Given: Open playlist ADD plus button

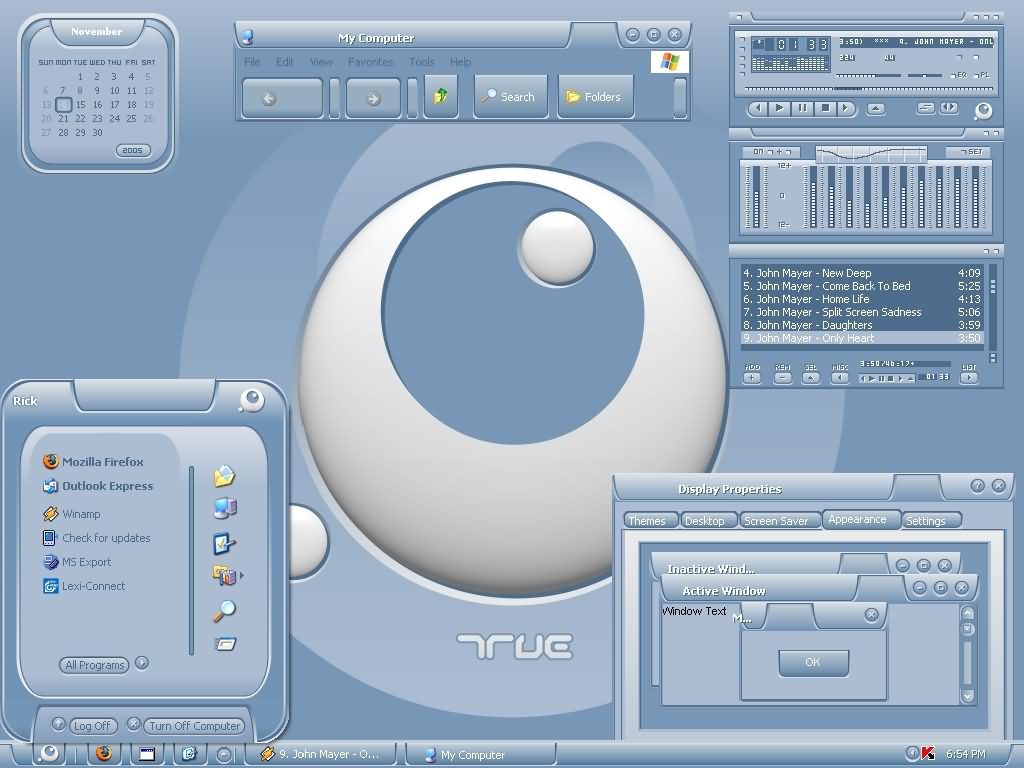Looking at the screenshot, I should point(752,377).
